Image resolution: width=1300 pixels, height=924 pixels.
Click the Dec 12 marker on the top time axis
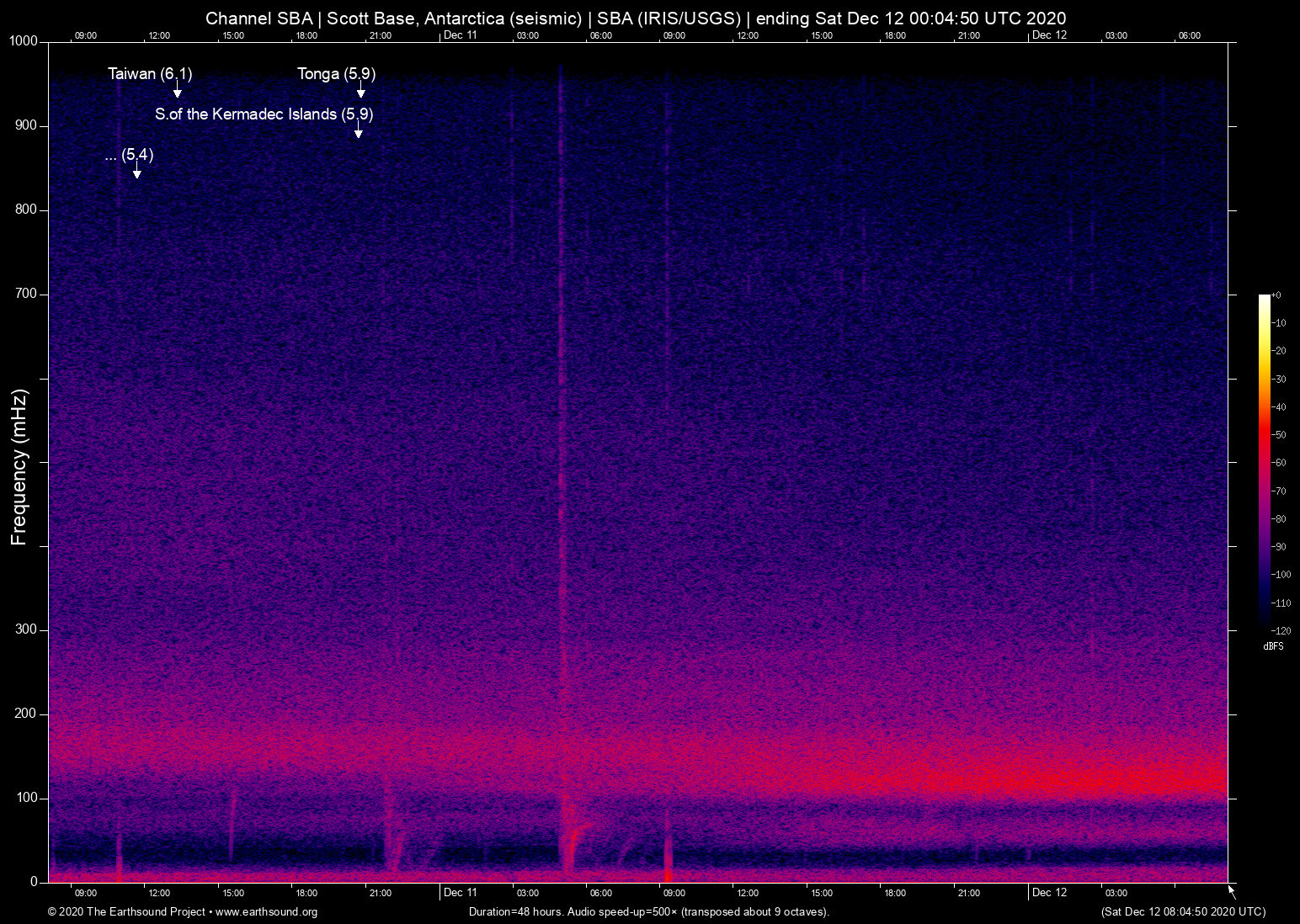1049,35
